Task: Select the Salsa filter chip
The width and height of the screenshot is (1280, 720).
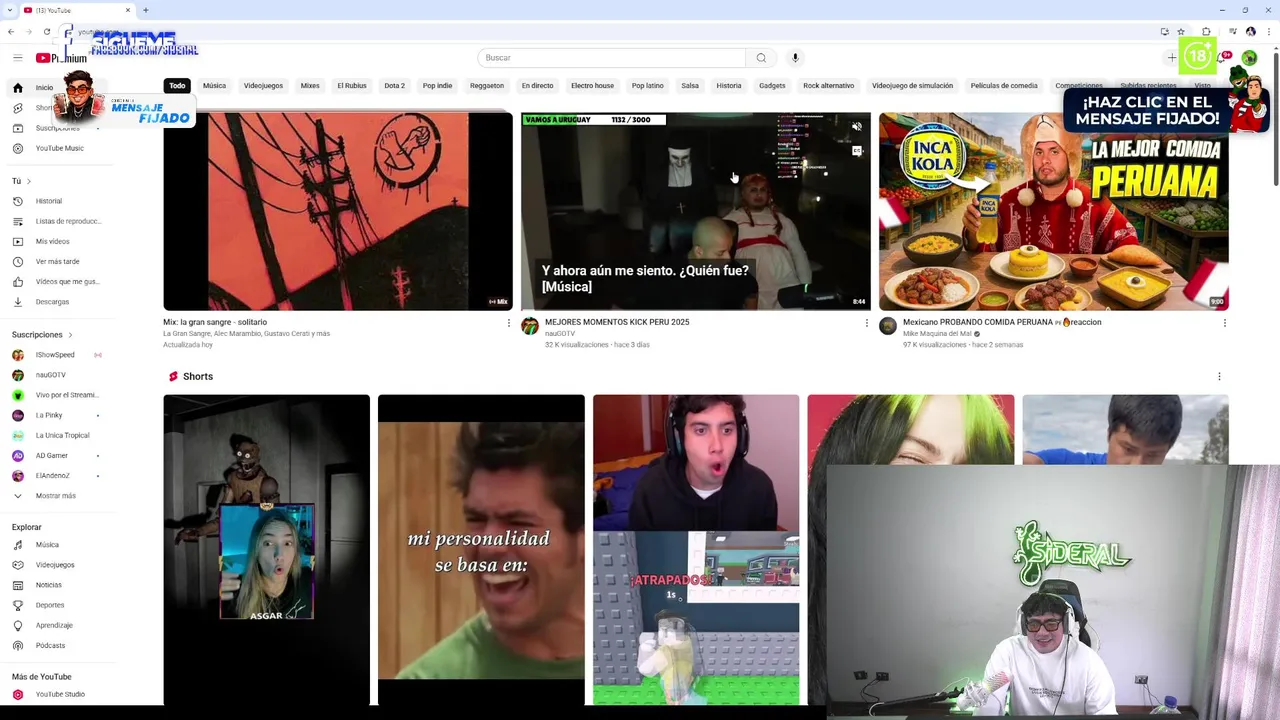Action: (x=690, y=86)
